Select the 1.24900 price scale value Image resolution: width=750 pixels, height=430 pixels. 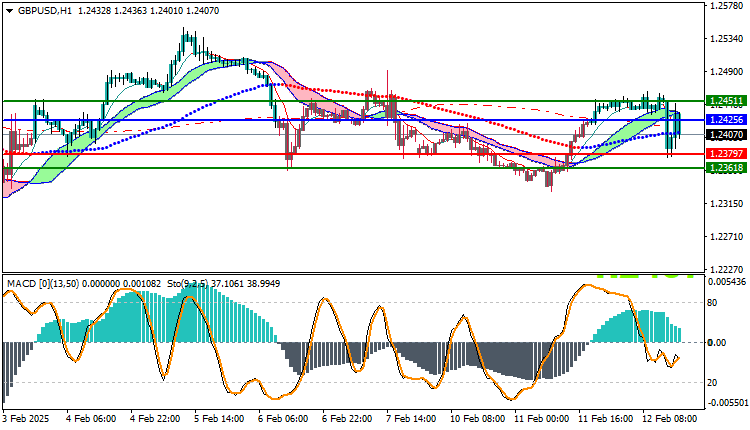click(x=727, y=72)
